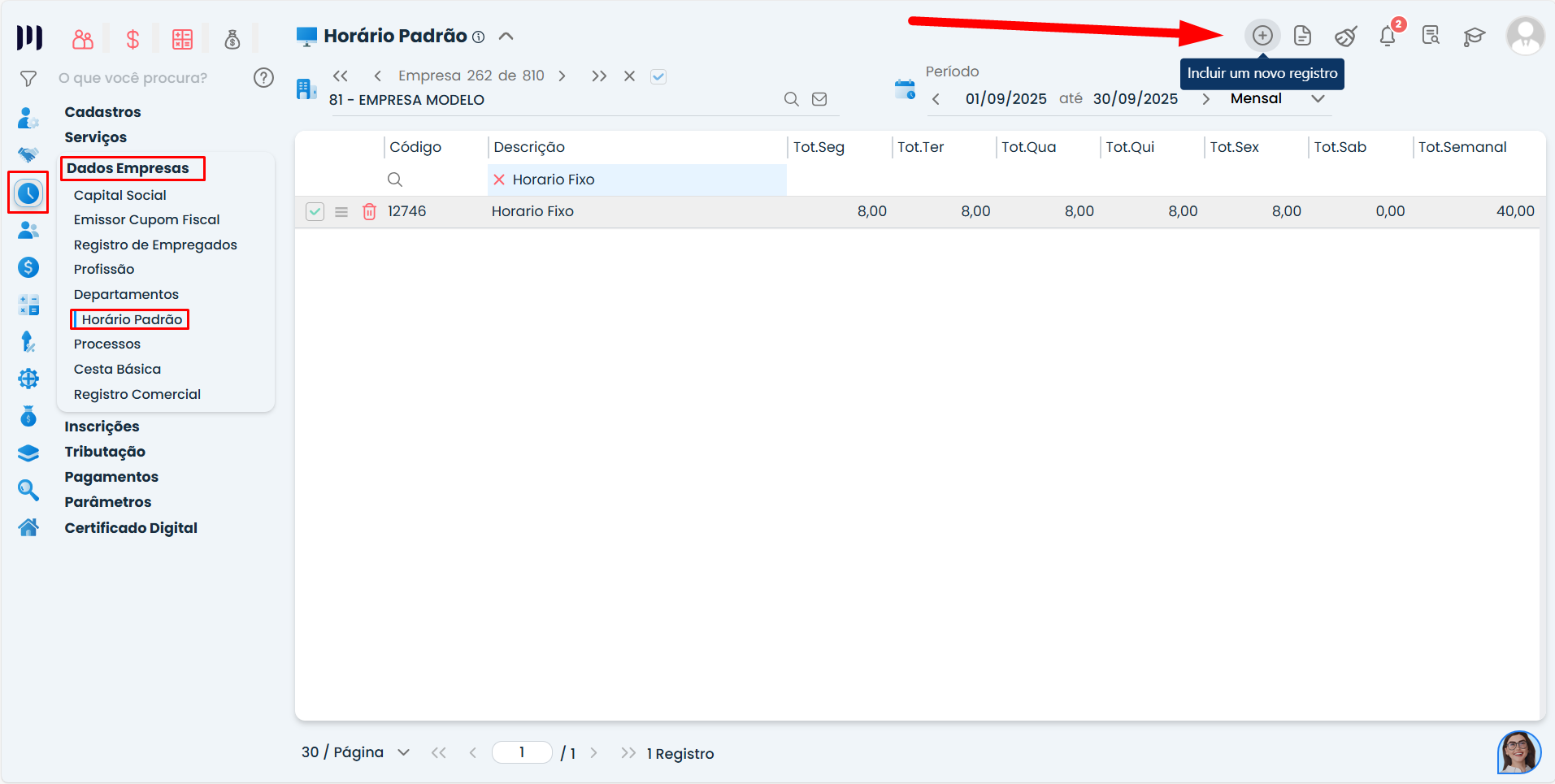Image resolution: width=1555 pixels, height=784 pixels.
Task: Clear the company selection with X
Action: 629,76
